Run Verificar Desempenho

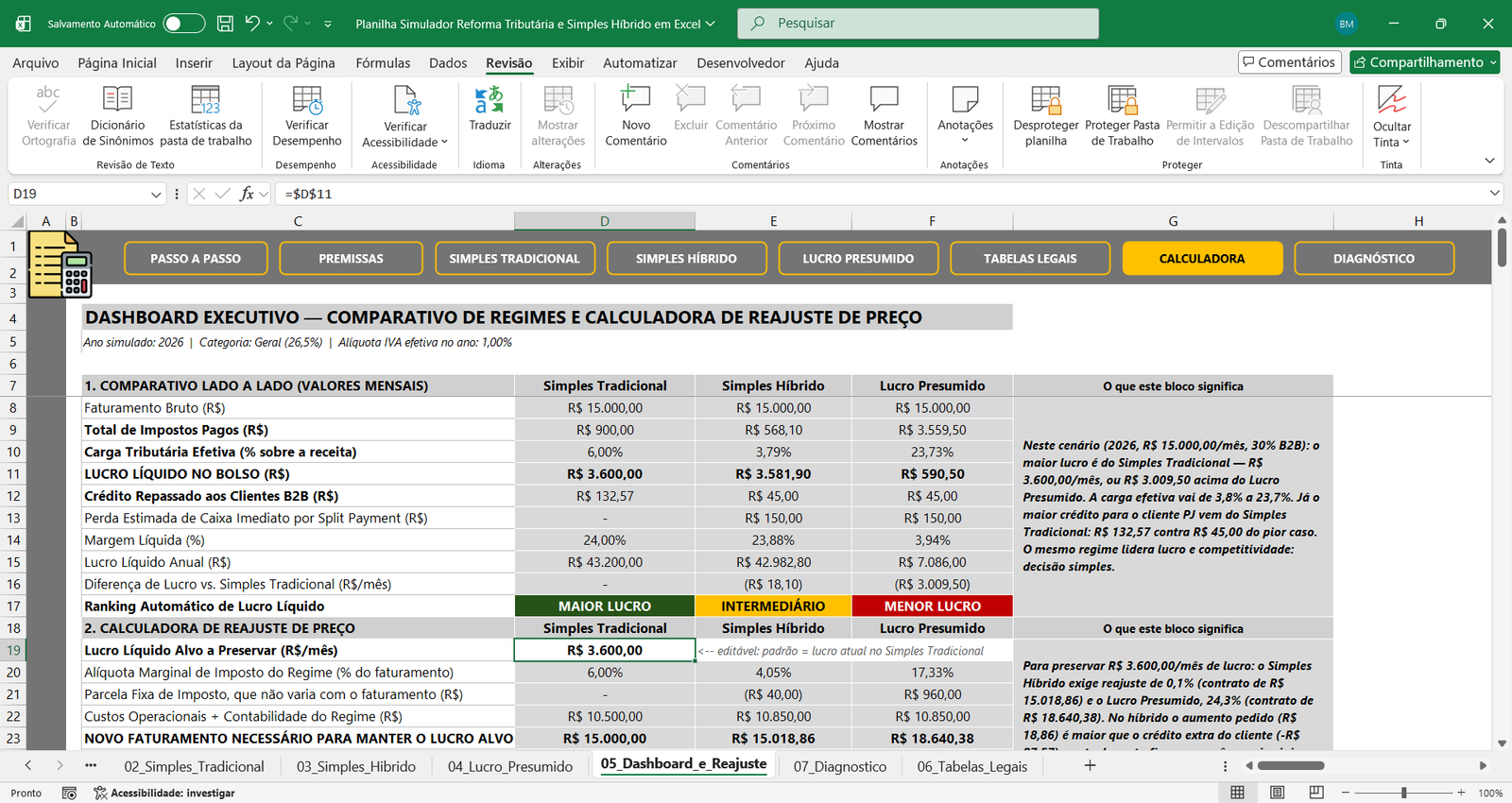[307, 116]
